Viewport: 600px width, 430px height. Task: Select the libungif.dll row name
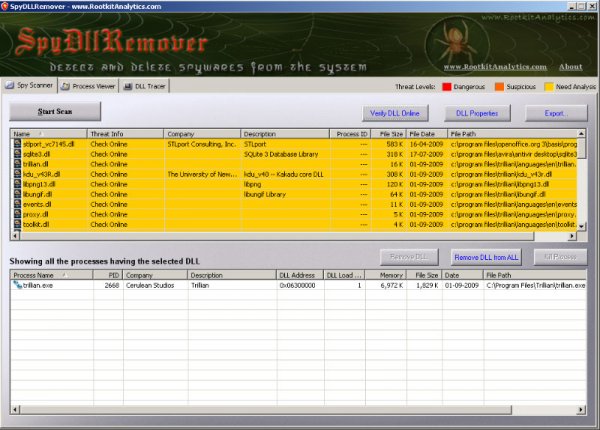37,194
